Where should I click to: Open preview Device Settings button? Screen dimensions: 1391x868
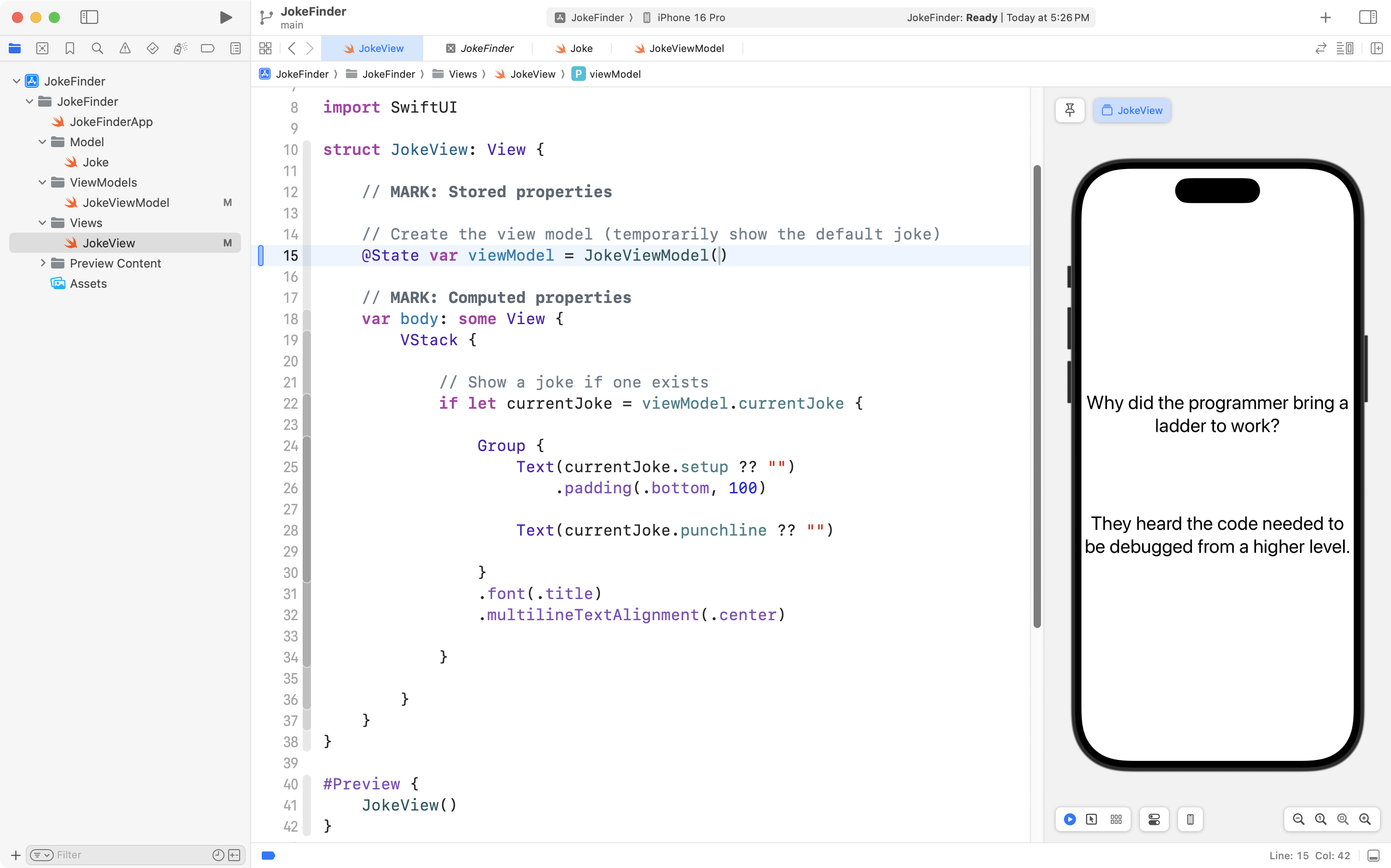(x=1154, y=819)
